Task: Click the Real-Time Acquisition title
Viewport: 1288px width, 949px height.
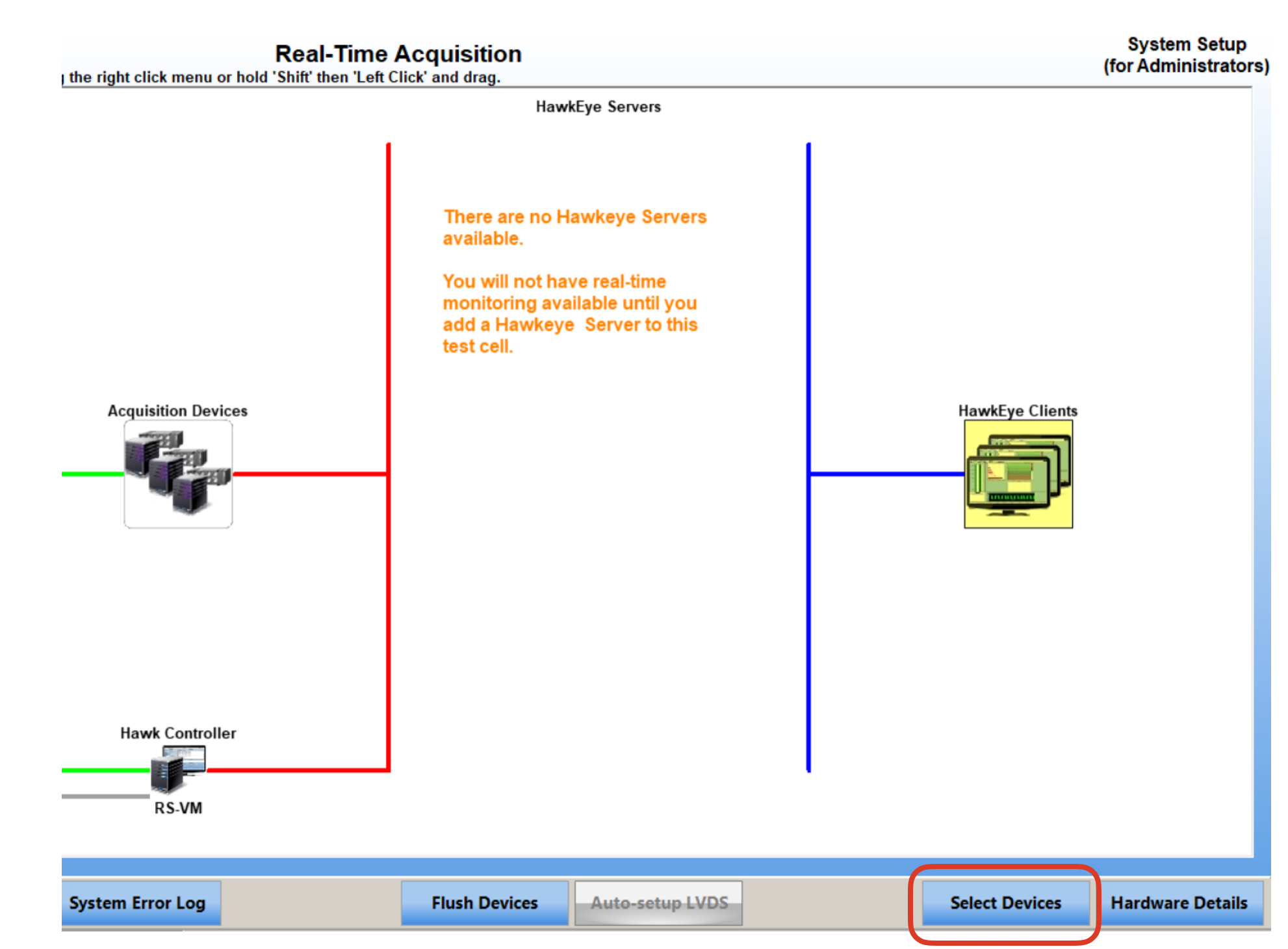Action: pyautogui.click(x=398, y=53)
